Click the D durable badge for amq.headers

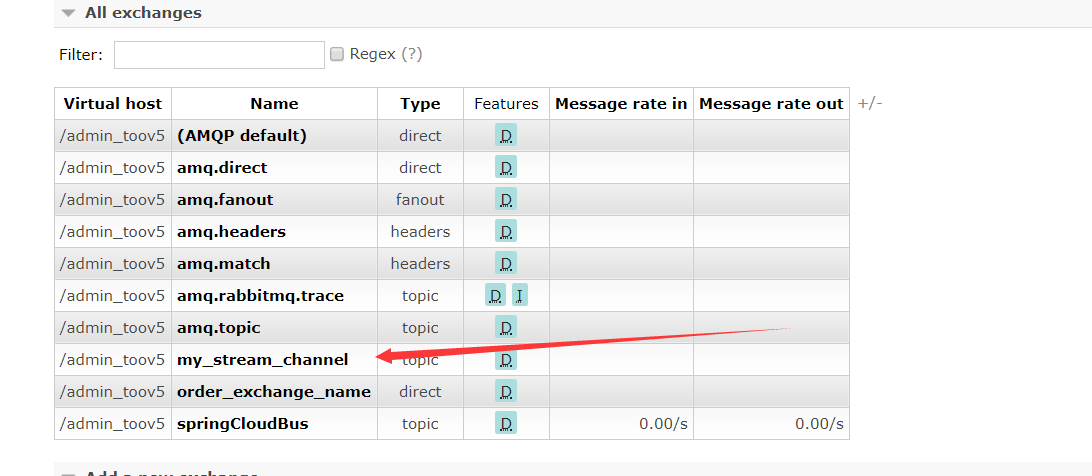506,232
